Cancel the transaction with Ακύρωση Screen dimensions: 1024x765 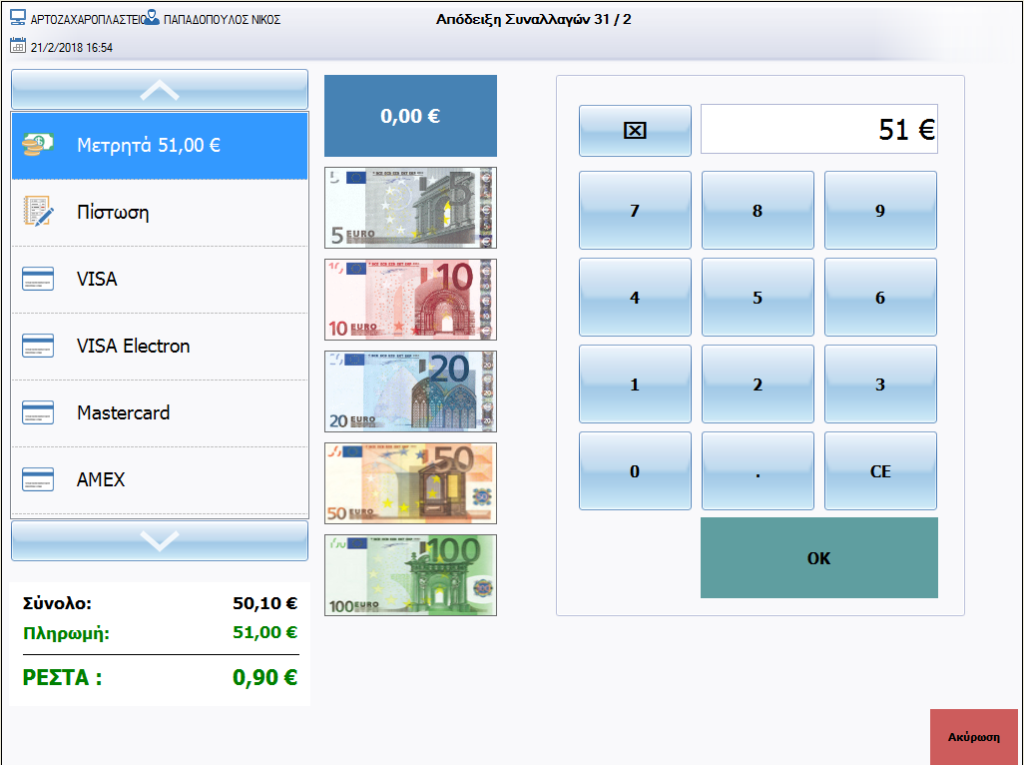(974, 736)
